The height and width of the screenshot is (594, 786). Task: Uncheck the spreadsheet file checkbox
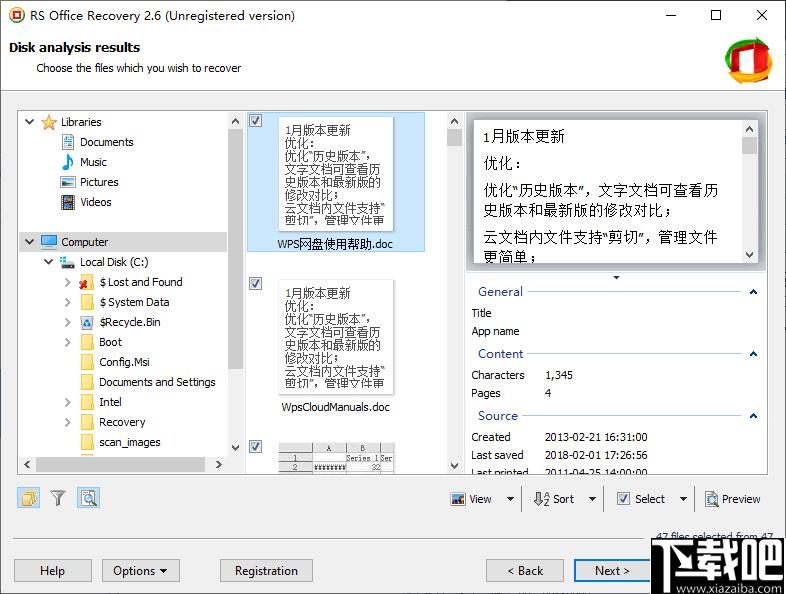256,446
